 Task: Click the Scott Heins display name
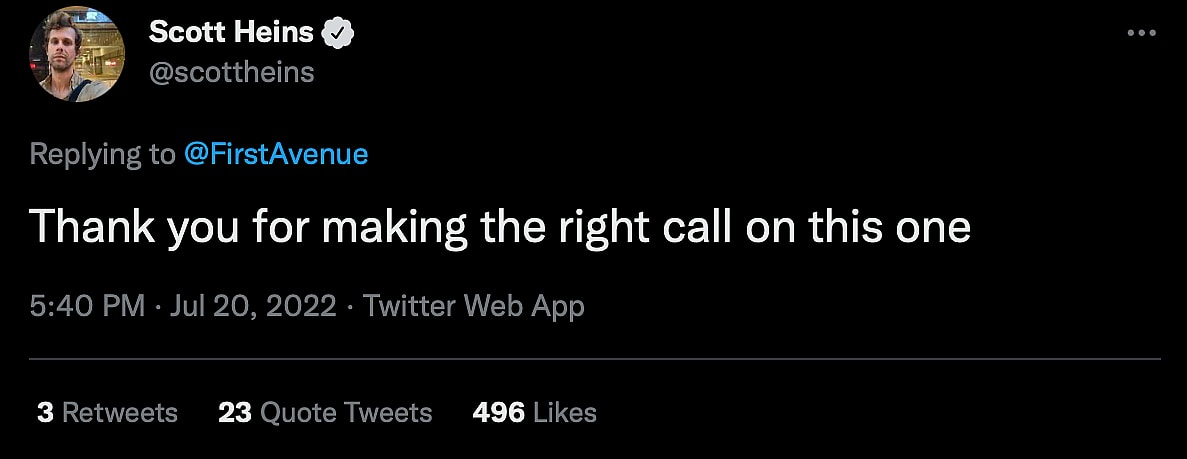coord(232,33)
